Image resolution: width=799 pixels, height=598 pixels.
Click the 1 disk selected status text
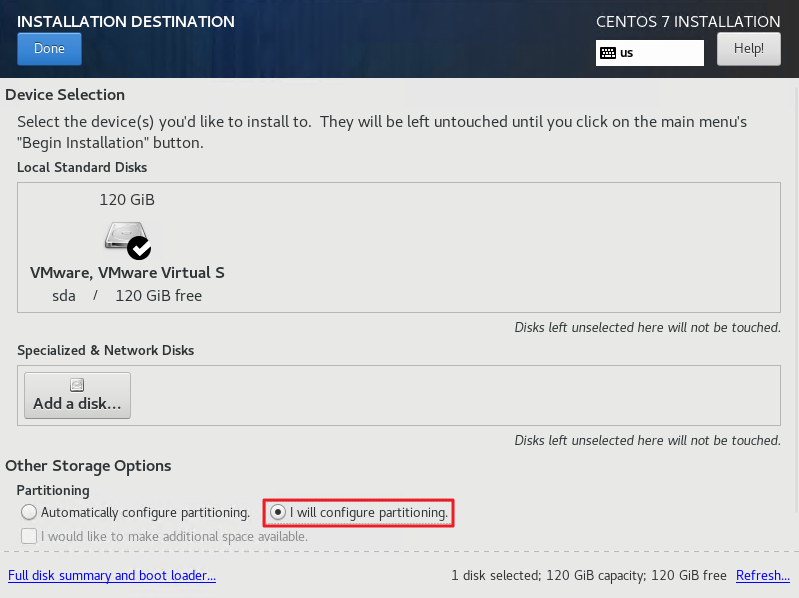pyautogui.click(x=589, y=576)
